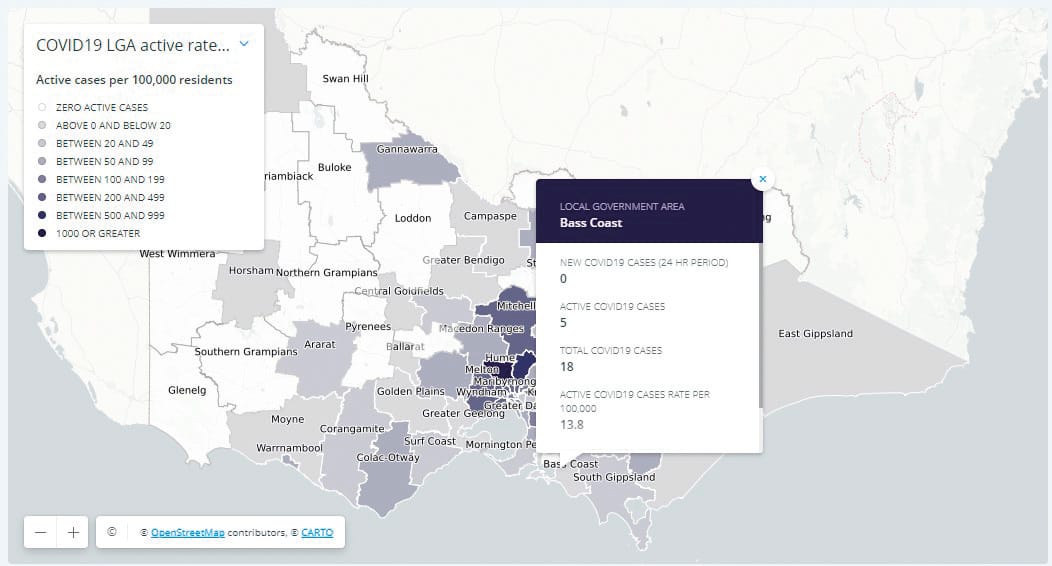Click the Zero Active Cases legend swatch
Viewport: 1052px width, 566px height.
[42, 107]
